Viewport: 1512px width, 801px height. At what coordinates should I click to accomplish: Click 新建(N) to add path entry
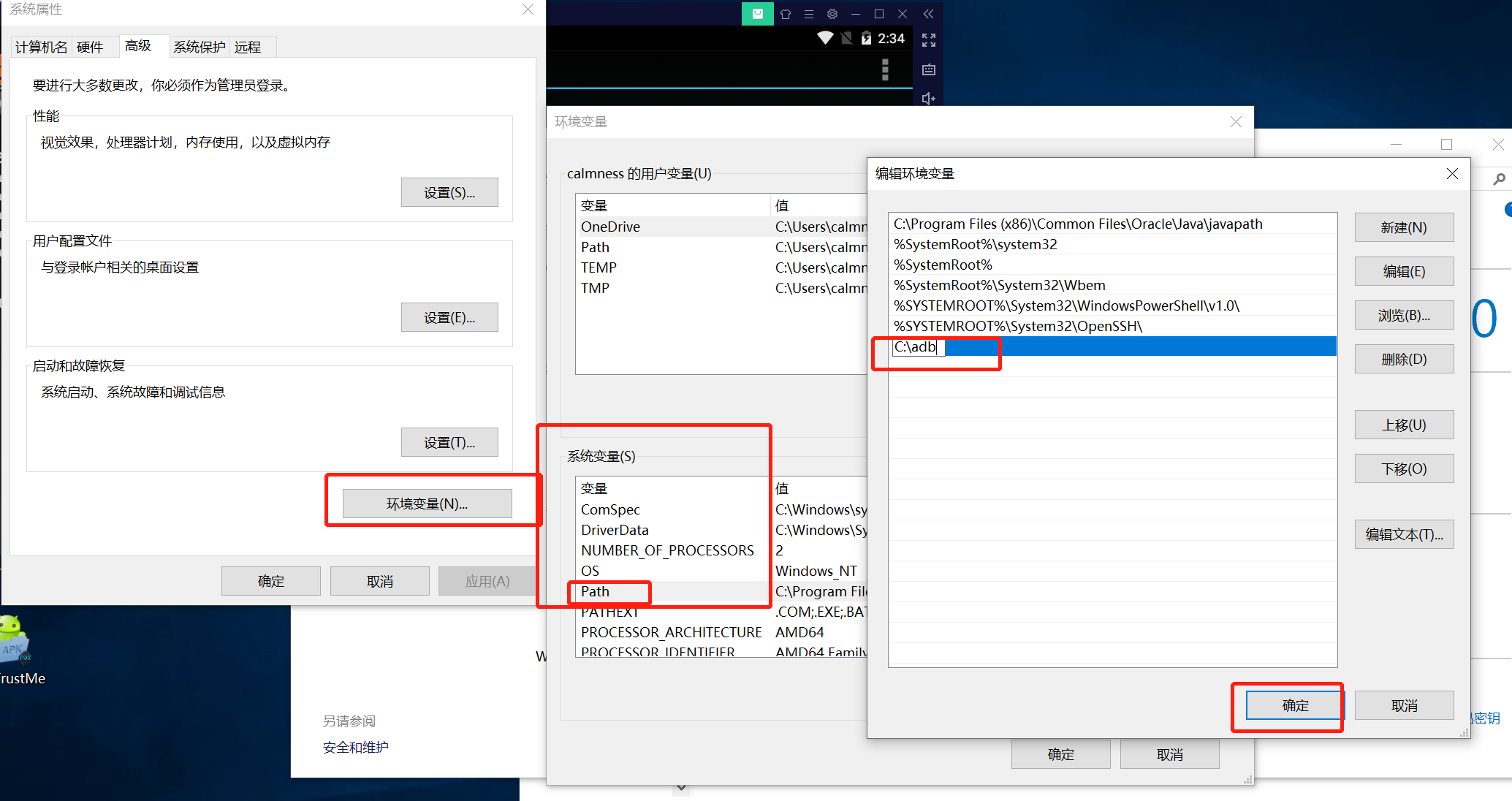1404,227
